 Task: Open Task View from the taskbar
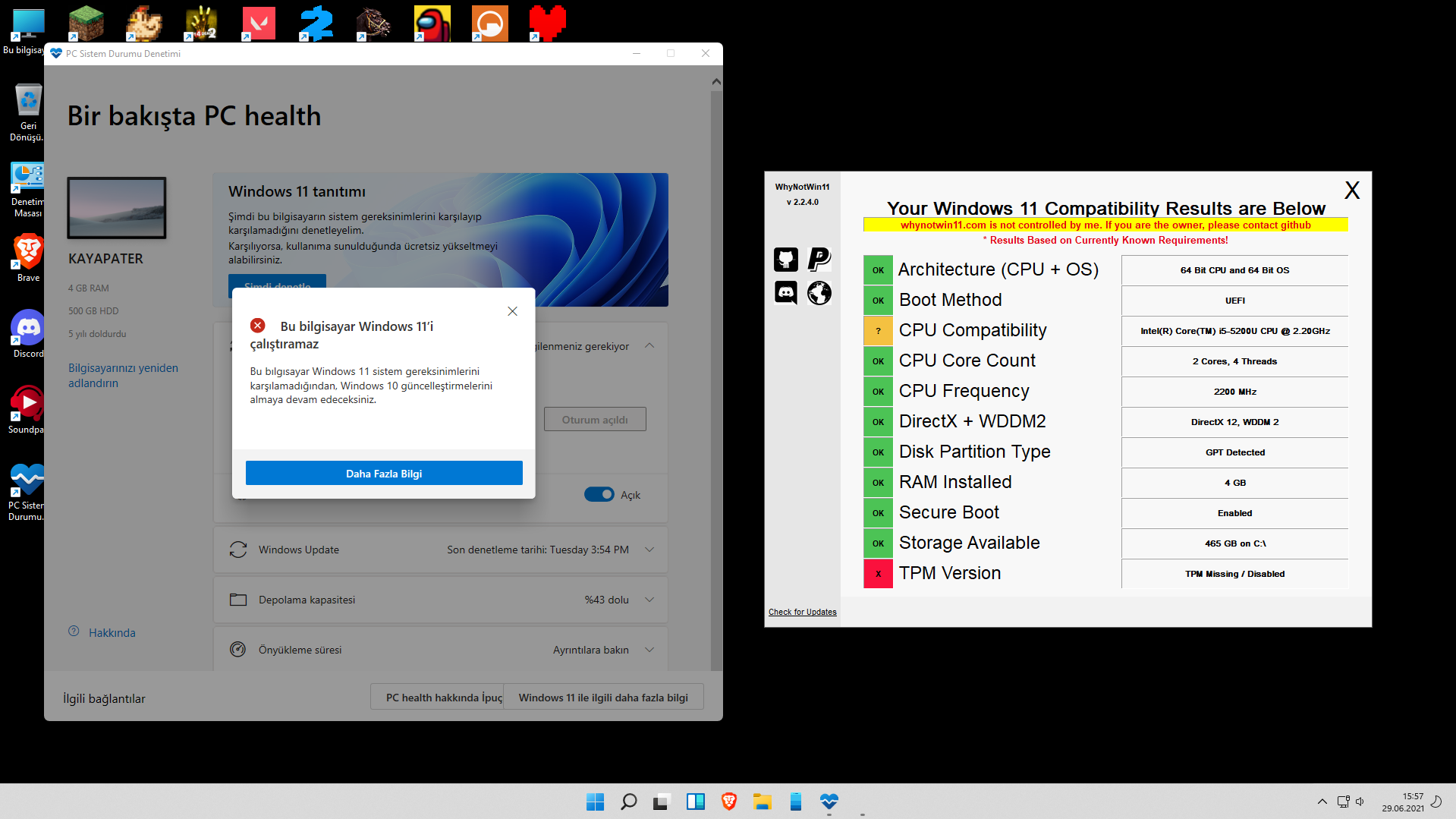(x=662, y=802)
